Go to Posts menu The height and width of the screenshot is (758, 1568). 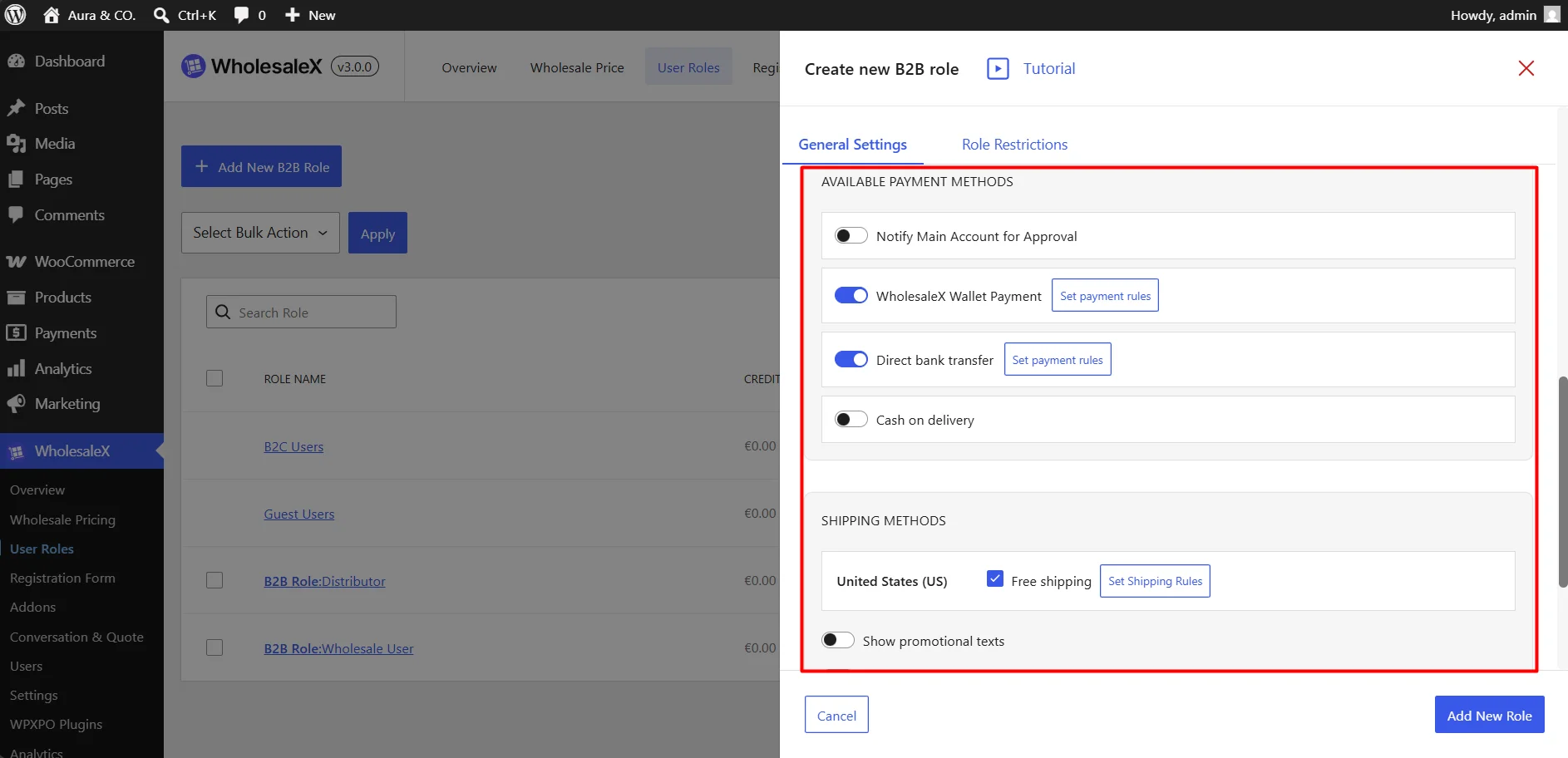tap(52, 109)
